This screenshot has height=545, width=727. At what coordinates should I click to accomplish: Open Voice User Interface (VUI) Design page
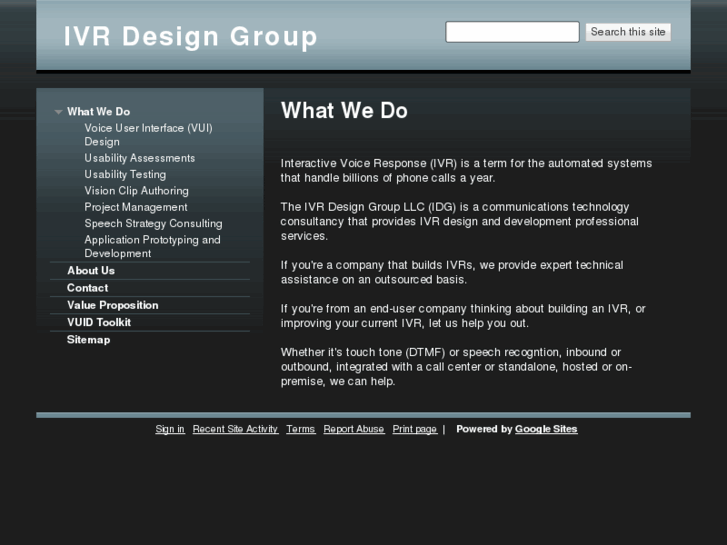click(x=148, y=135)
